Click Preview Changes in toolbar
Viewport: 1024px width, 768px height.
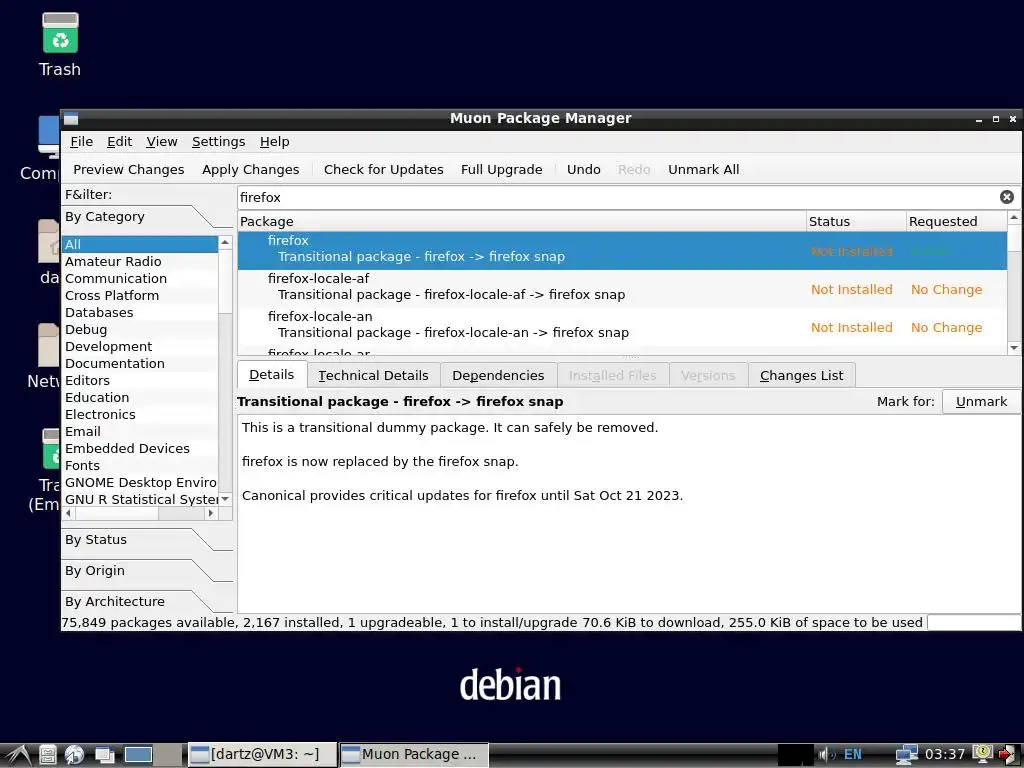129,170
